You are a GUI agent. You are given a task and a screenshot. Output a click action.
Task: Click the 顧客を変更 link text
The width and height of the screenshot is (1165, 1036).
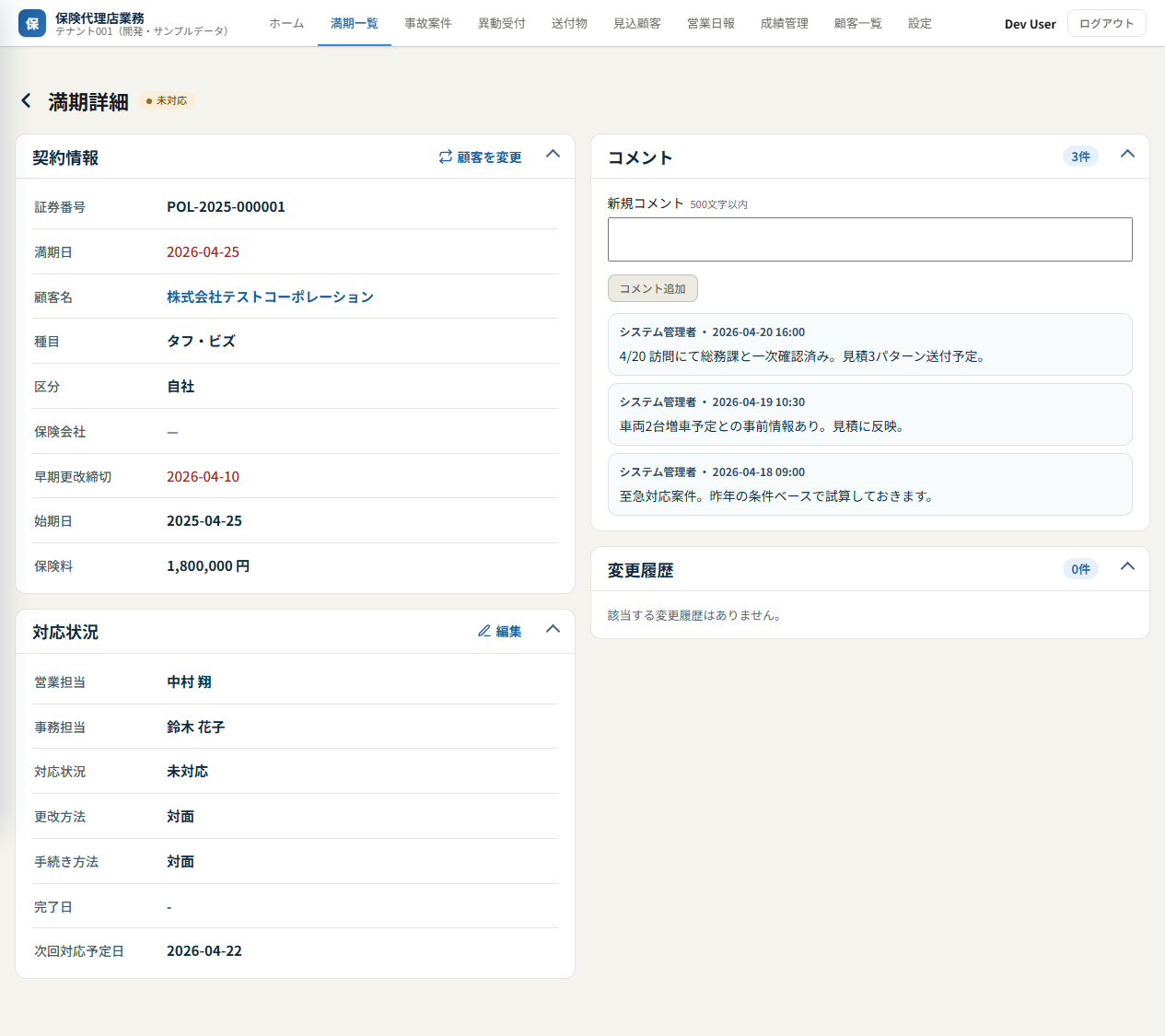click(489, 157)
